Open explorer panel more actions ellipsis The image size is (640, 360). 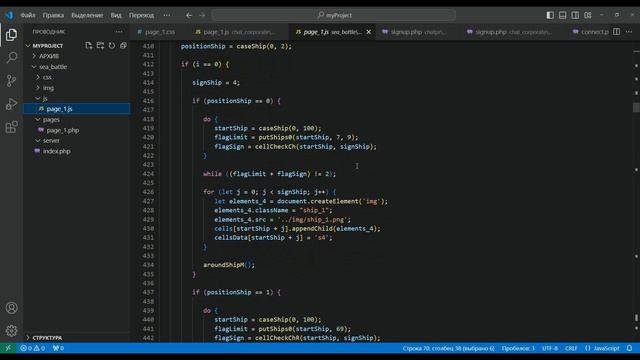pyautogui.click(x=119, y=31)
